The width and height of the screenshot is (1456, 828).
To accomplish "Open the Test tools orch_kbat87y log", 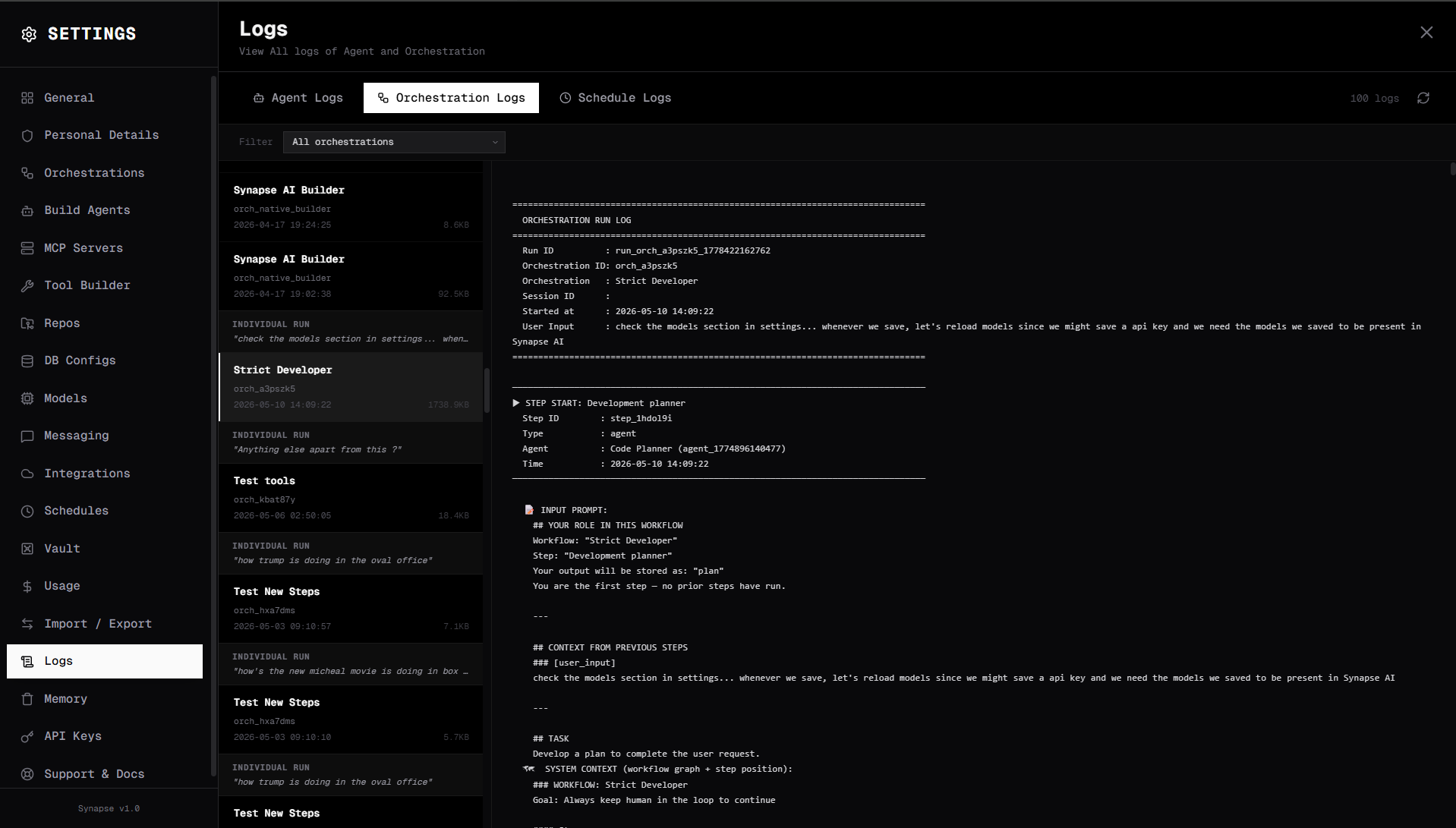I will pos(351,498).
